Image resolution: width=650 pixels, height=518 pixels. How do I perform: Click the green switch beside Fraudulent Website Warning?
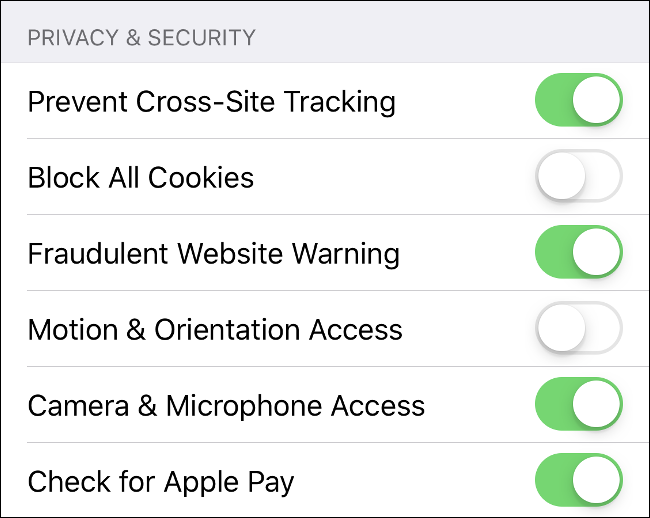pyautogui.click(x=579, y=253)
